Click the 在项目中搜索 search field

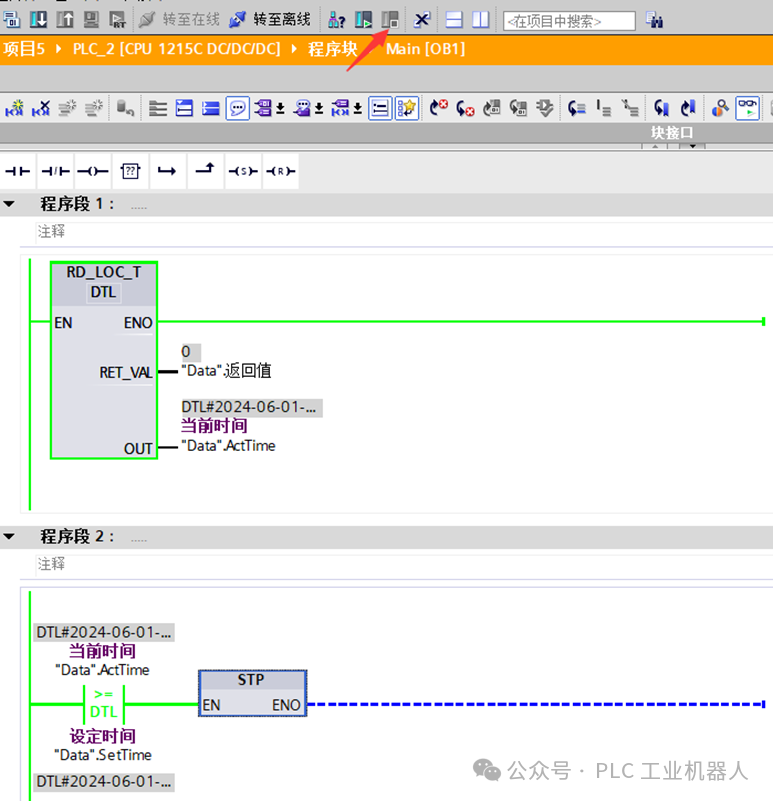click(x=569, y=21)
